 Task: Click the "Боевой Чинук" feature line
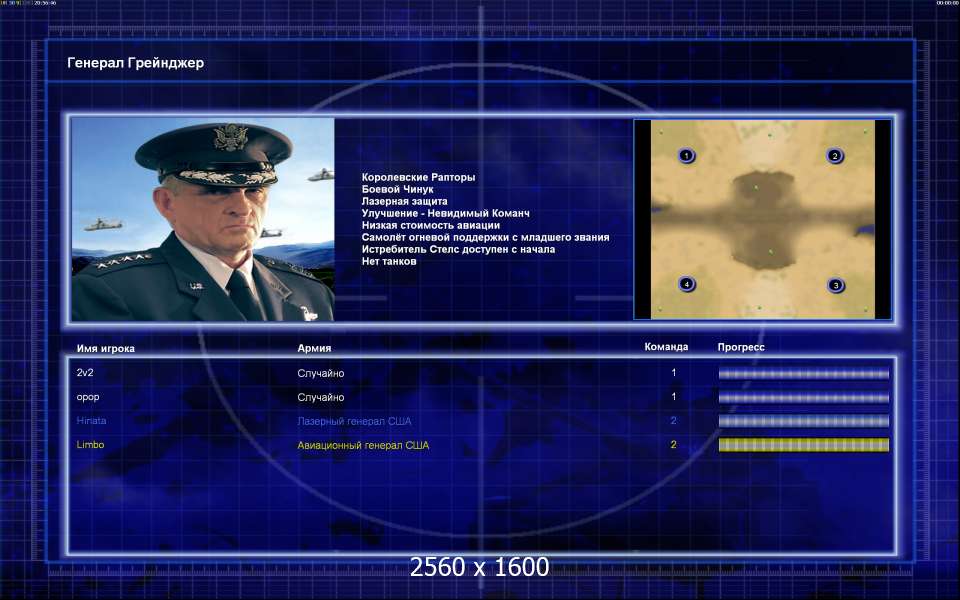(x=397, y=189)
